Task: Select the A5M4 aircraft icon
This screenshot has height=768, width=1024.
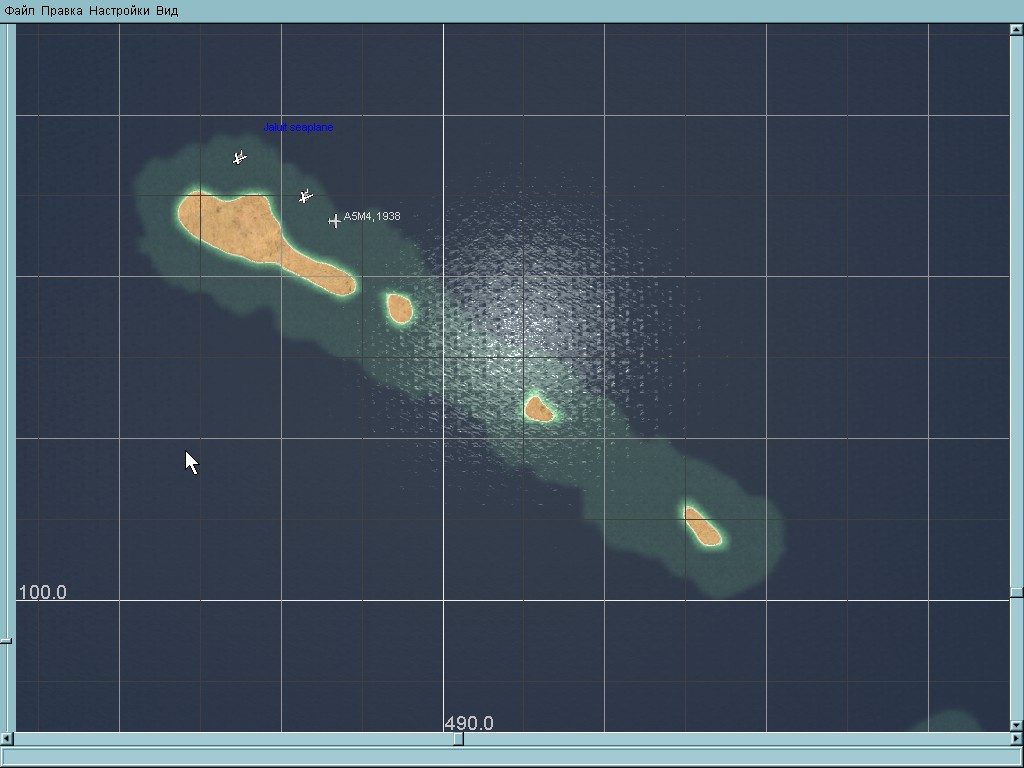Action: click(334, 221)
